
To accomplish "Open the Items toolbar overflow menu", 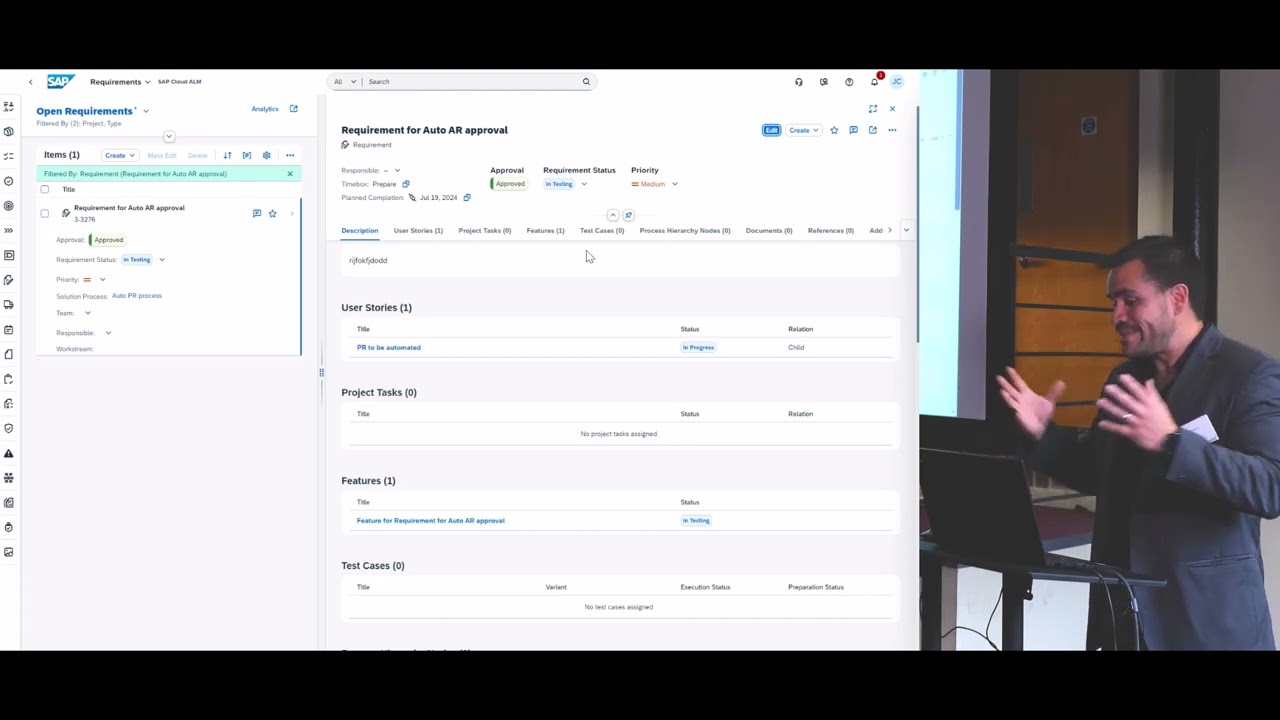I will click(x=290, y=155).
